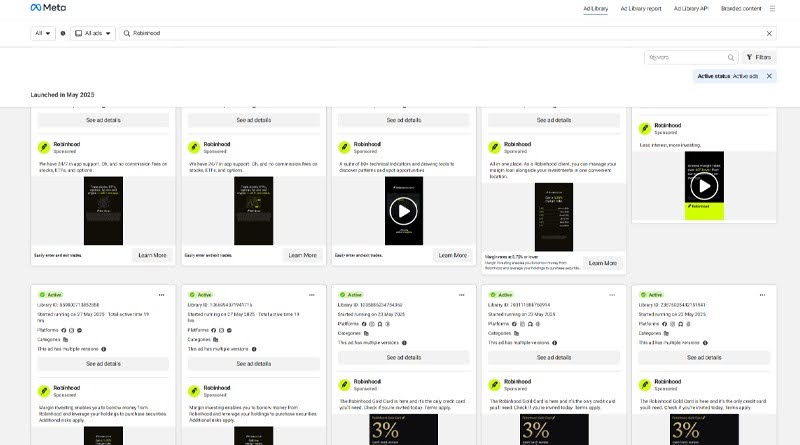Screen dimensions: 800x445
Task: Click multiple versions info icon in Library ID 13 card
Action: 254,349
